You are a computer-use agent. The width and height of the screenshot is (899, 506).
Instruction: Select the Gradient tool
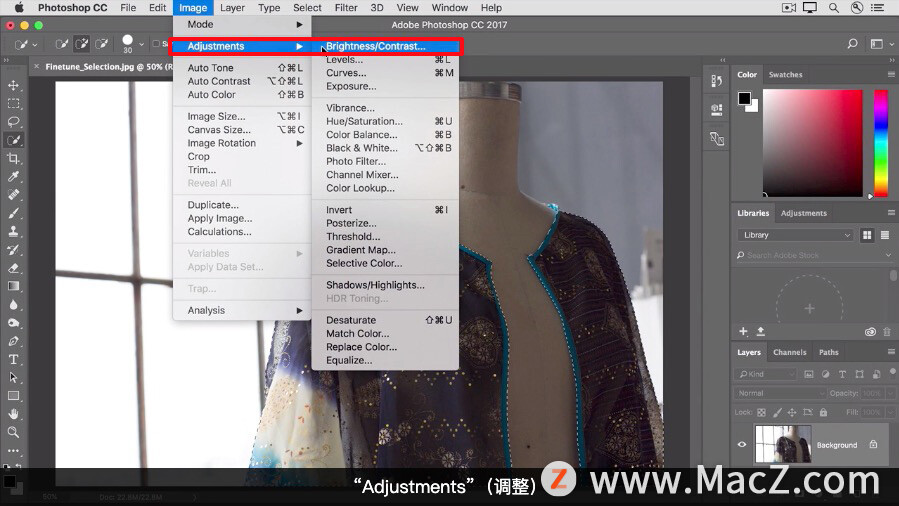pos(13,287)
